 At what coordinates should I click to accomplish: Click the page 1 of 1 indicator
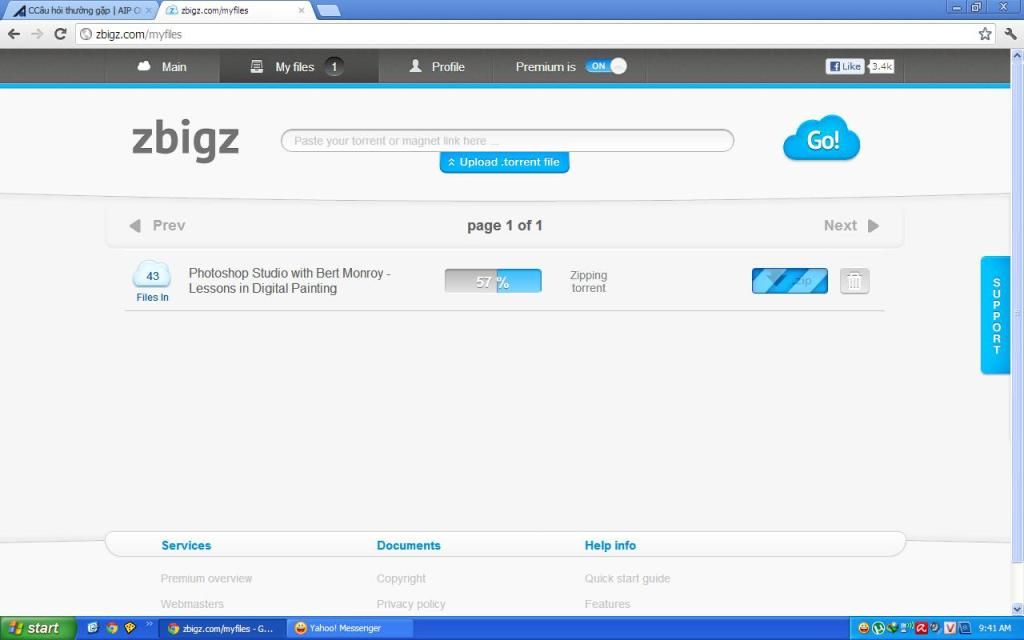pyautogui.click(x=505, y=225)
